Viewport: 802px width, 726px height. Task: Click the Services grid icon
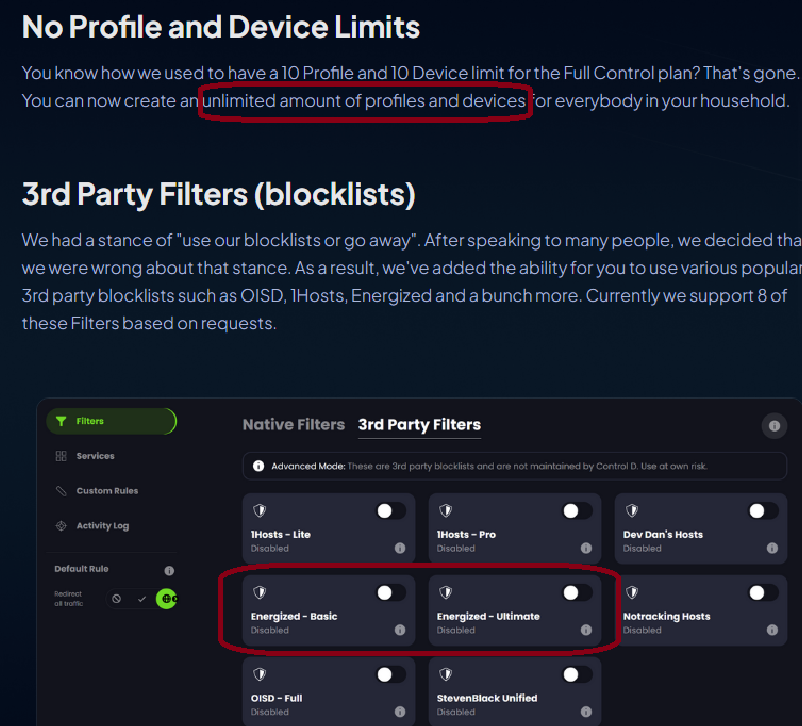point(61,456)
